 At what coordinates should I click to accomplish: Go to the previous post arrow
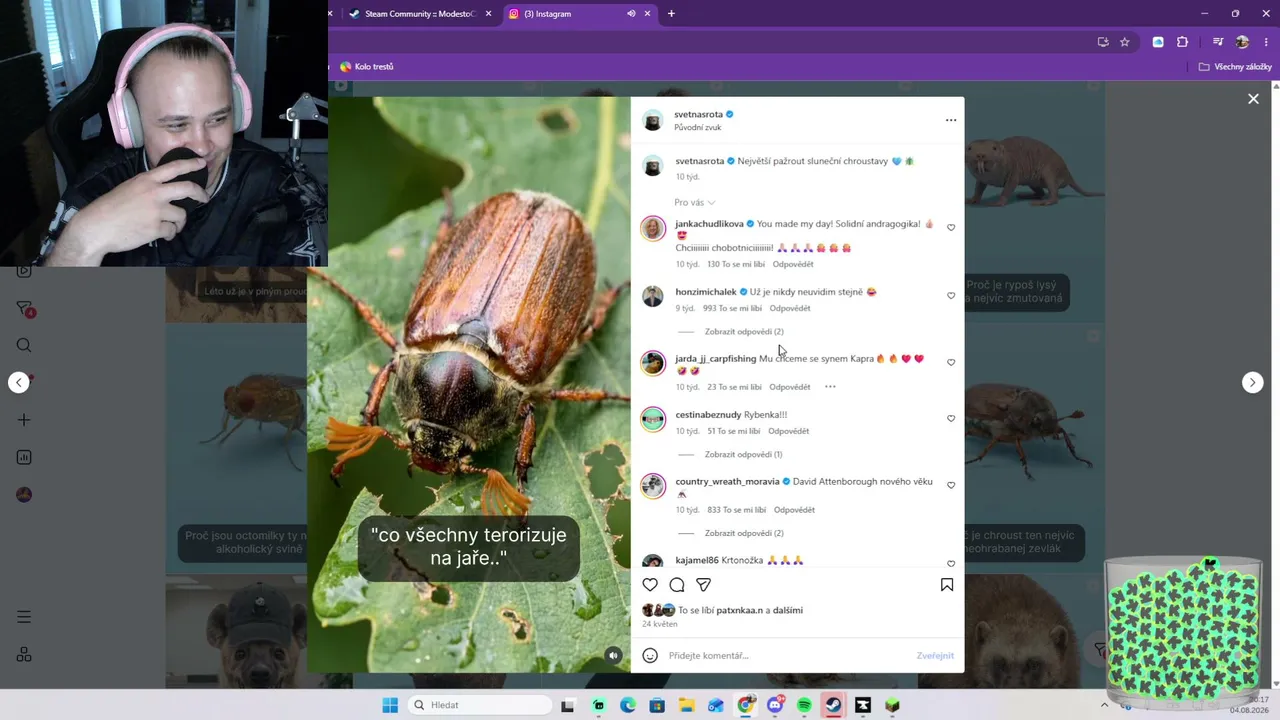pos(19,383)
